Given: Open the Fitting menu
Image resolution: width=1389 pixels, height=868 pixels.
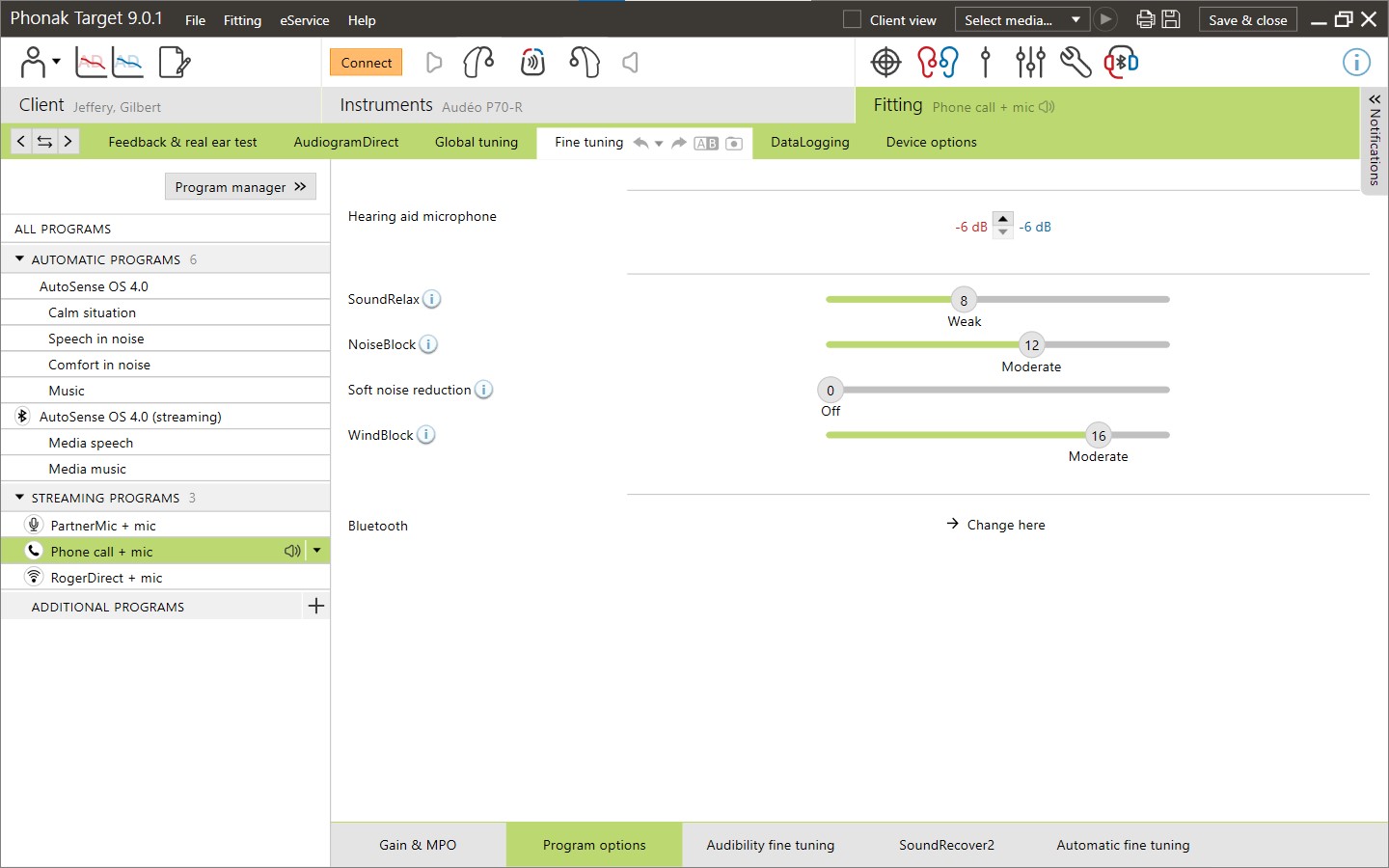Looking at the screenshot, I should click(x=242, y=20).
